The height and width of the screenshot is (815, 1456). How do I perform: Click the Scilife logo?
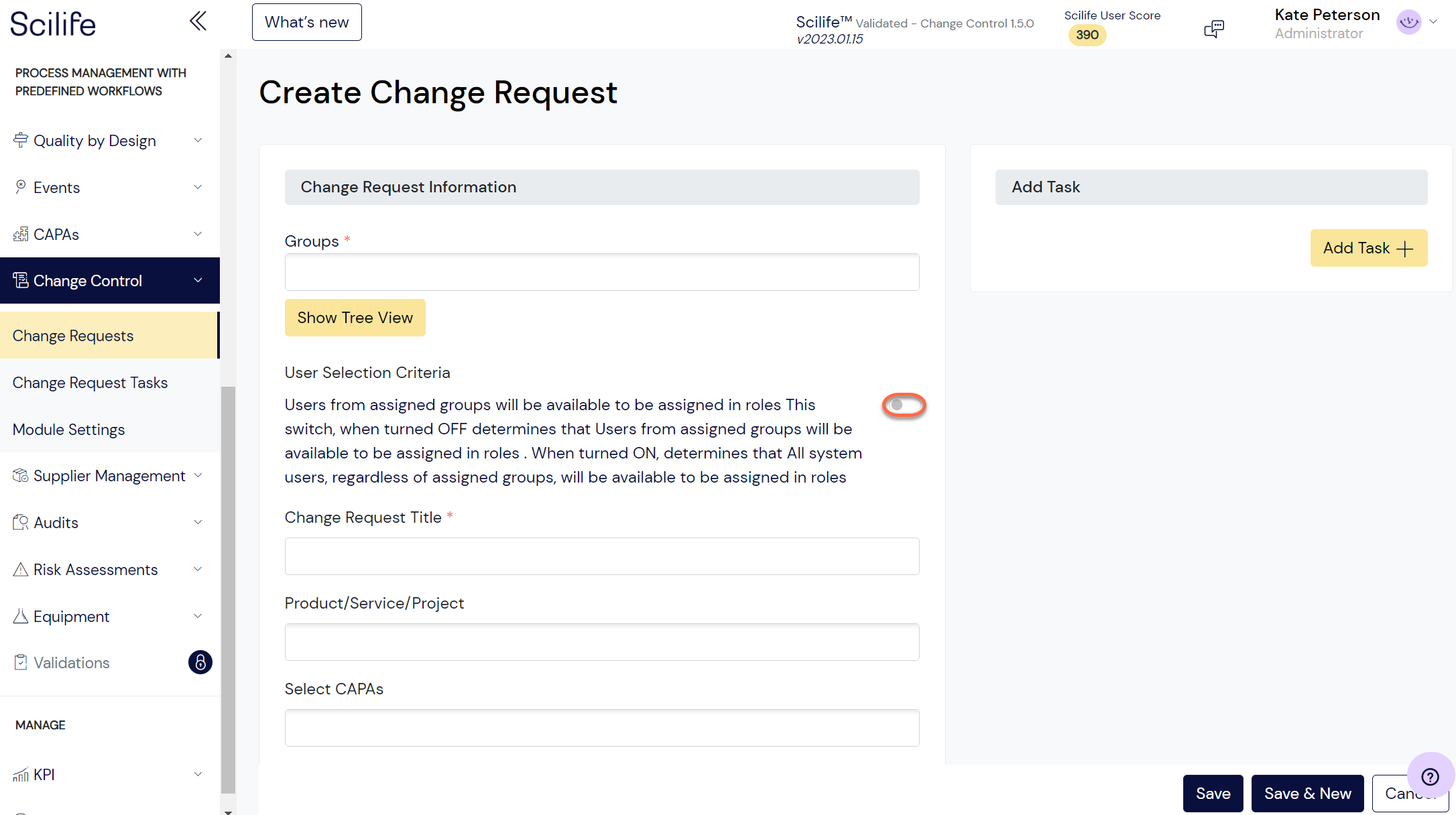pyautogui.click(x=53, y=24)
